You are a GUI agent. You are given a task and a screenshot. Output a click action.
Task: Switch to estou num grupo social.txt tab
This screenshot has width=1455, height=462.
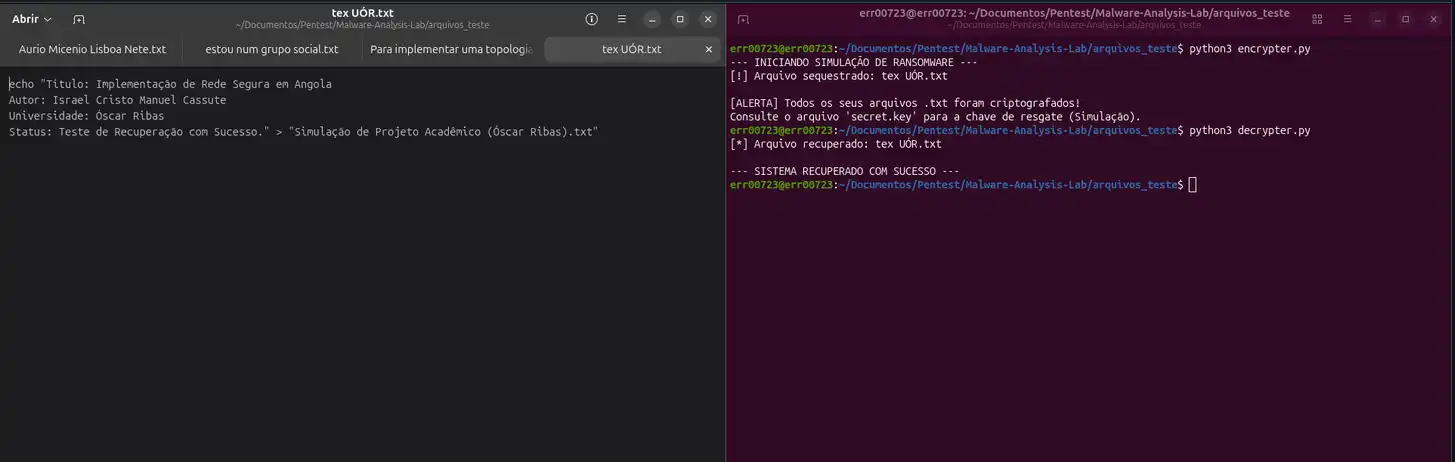click(271, 49)
